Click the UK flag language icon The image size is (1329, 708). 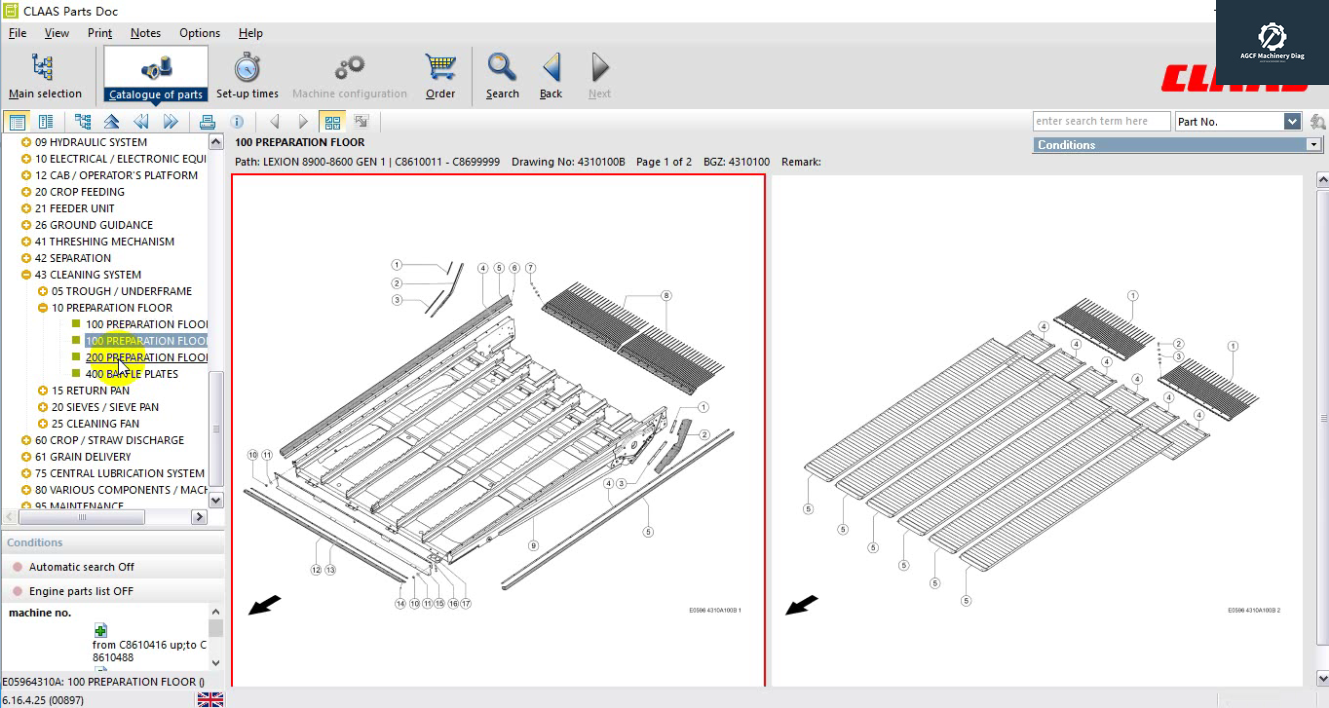pos(210,699)
